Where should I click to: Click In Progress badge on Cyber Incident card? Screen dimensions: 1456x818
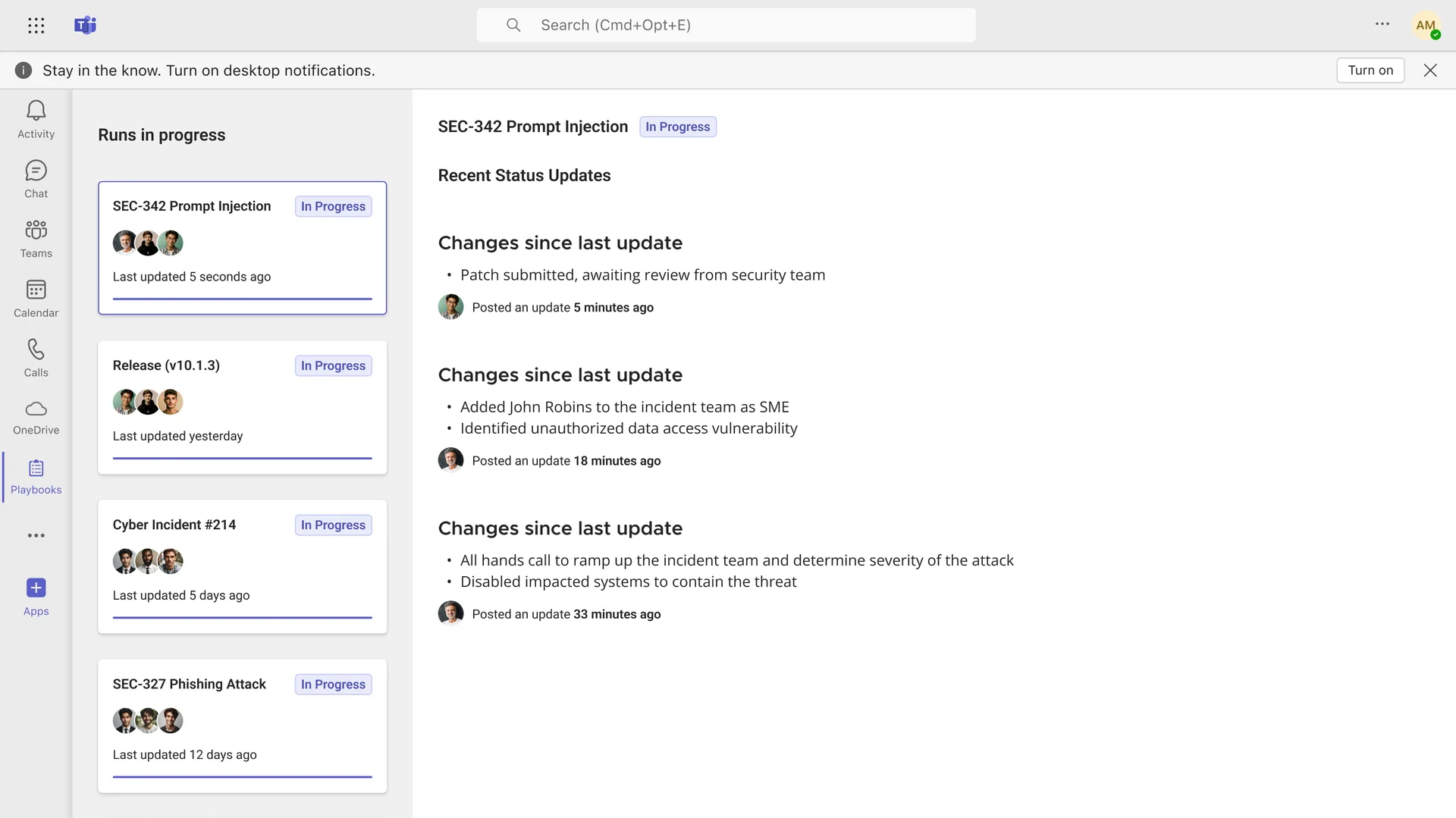tap(333, 525)
